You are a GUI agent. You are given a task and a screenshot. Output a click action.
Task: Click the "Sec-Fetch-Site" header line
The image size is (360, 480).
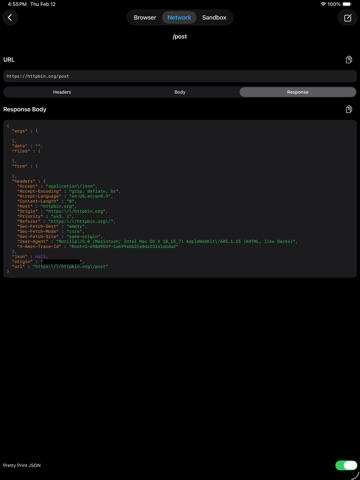60,236
